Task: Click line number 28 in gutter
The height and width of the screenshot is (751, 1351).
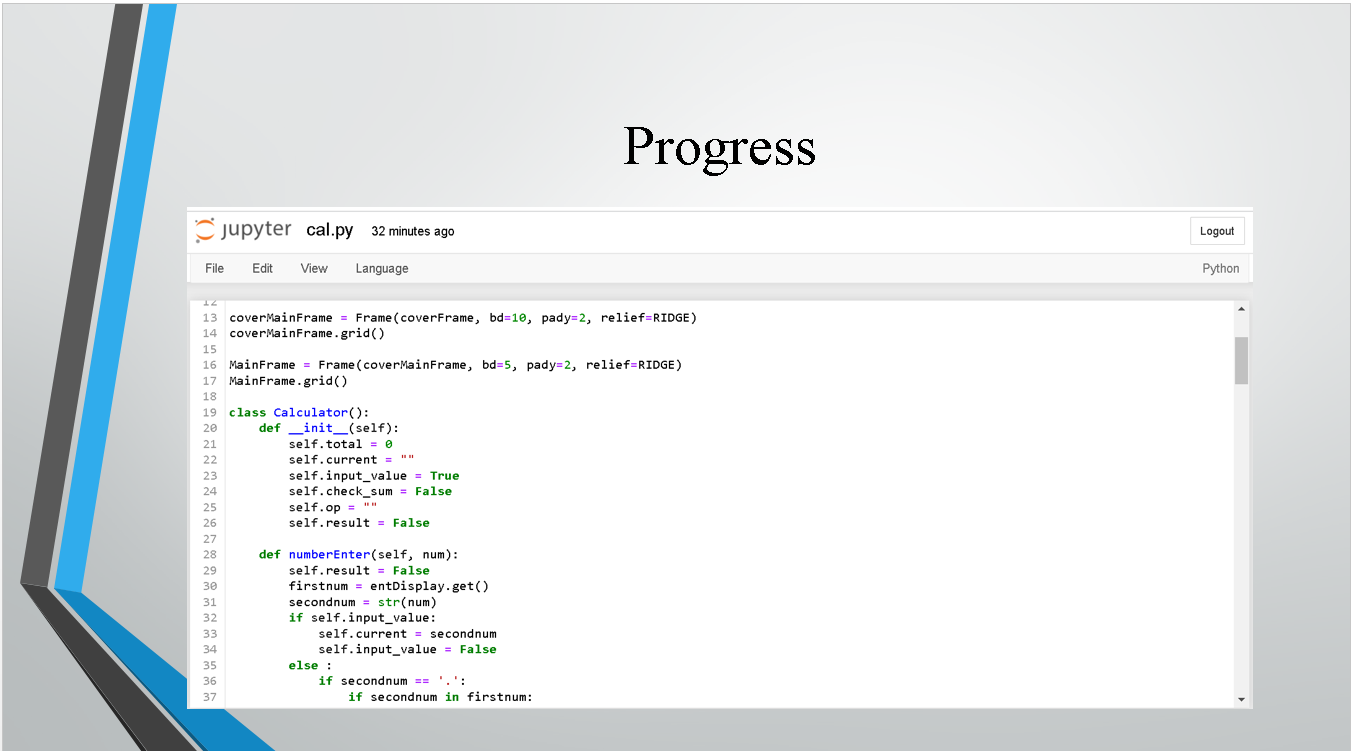Action: click(210, 554)
